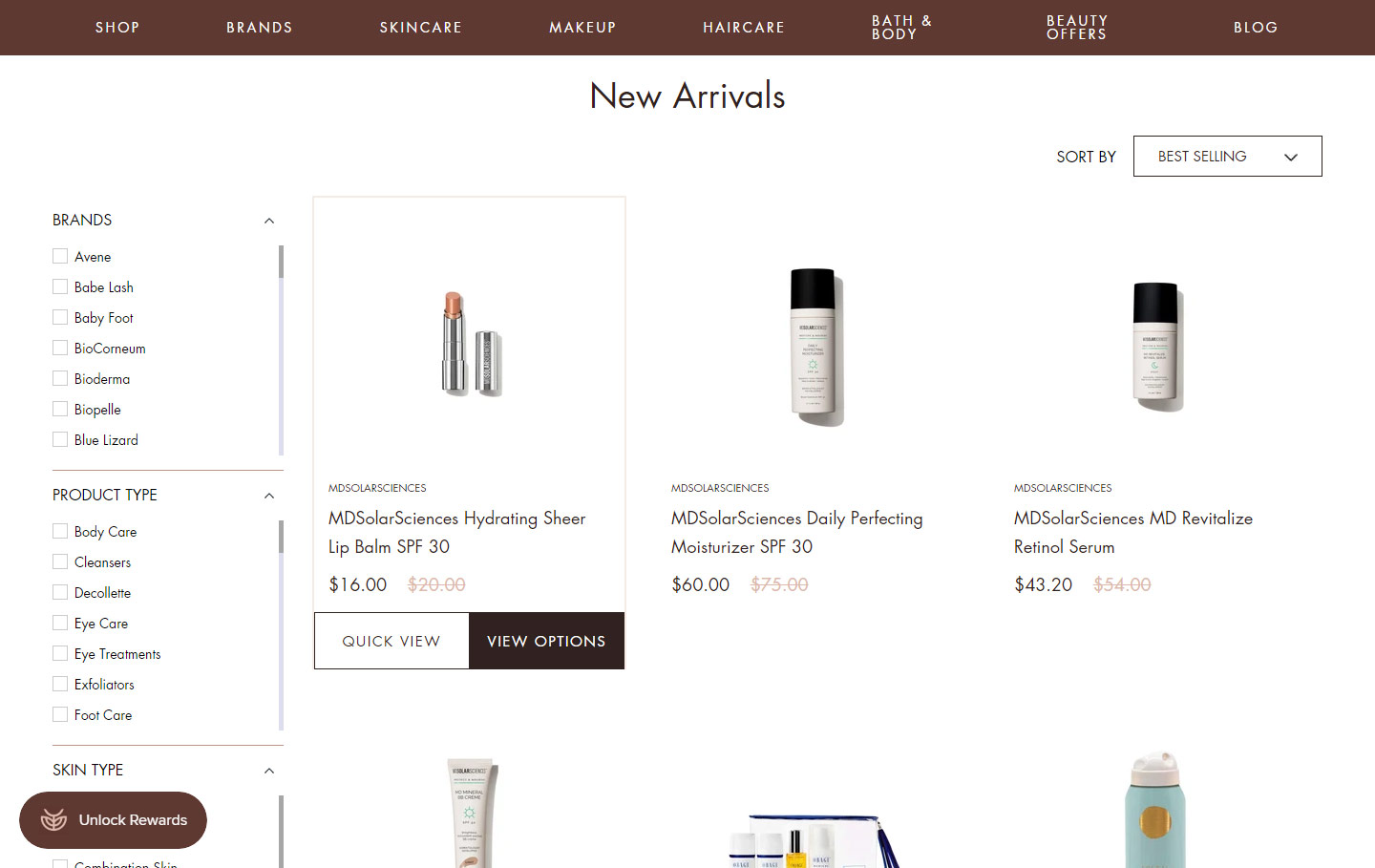This screenshot has height=868, width=1375.
Task: Enable the Bioderma brand checkbox
Action: pyautogui.click(x=60, y=378)
